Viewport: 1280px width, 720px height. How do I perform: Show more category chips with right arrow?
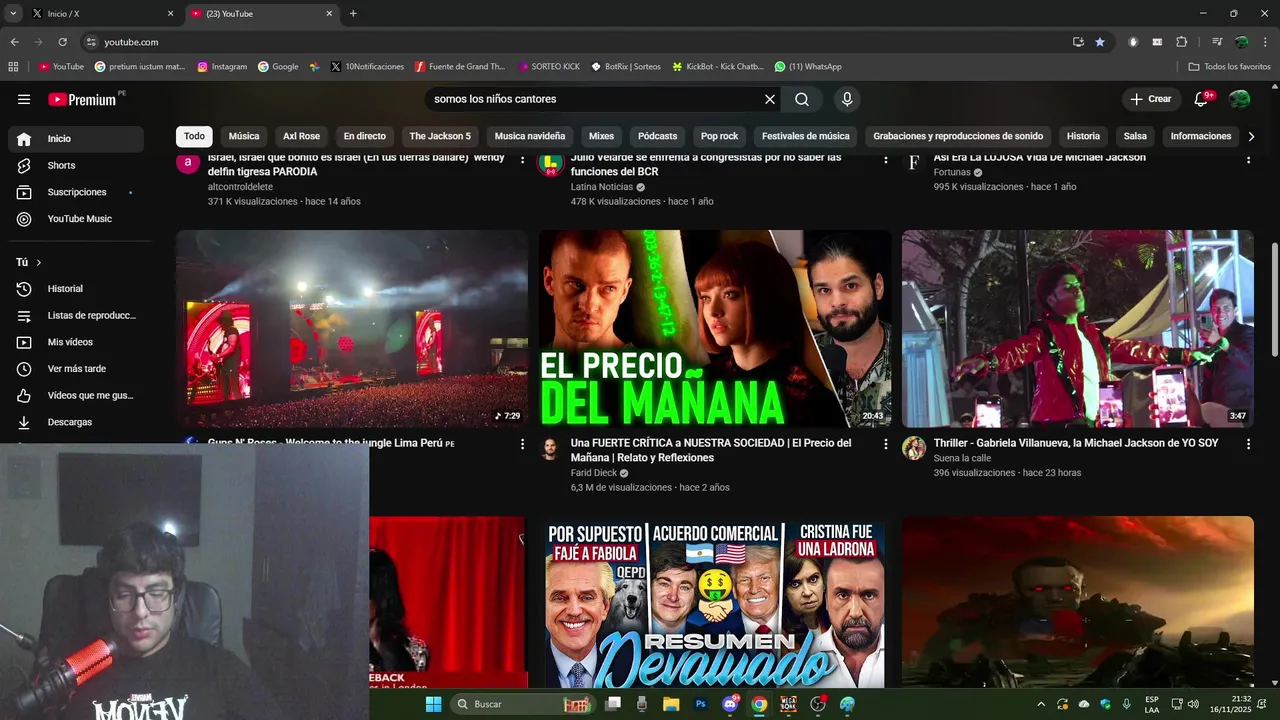(x=1251, y=136)
